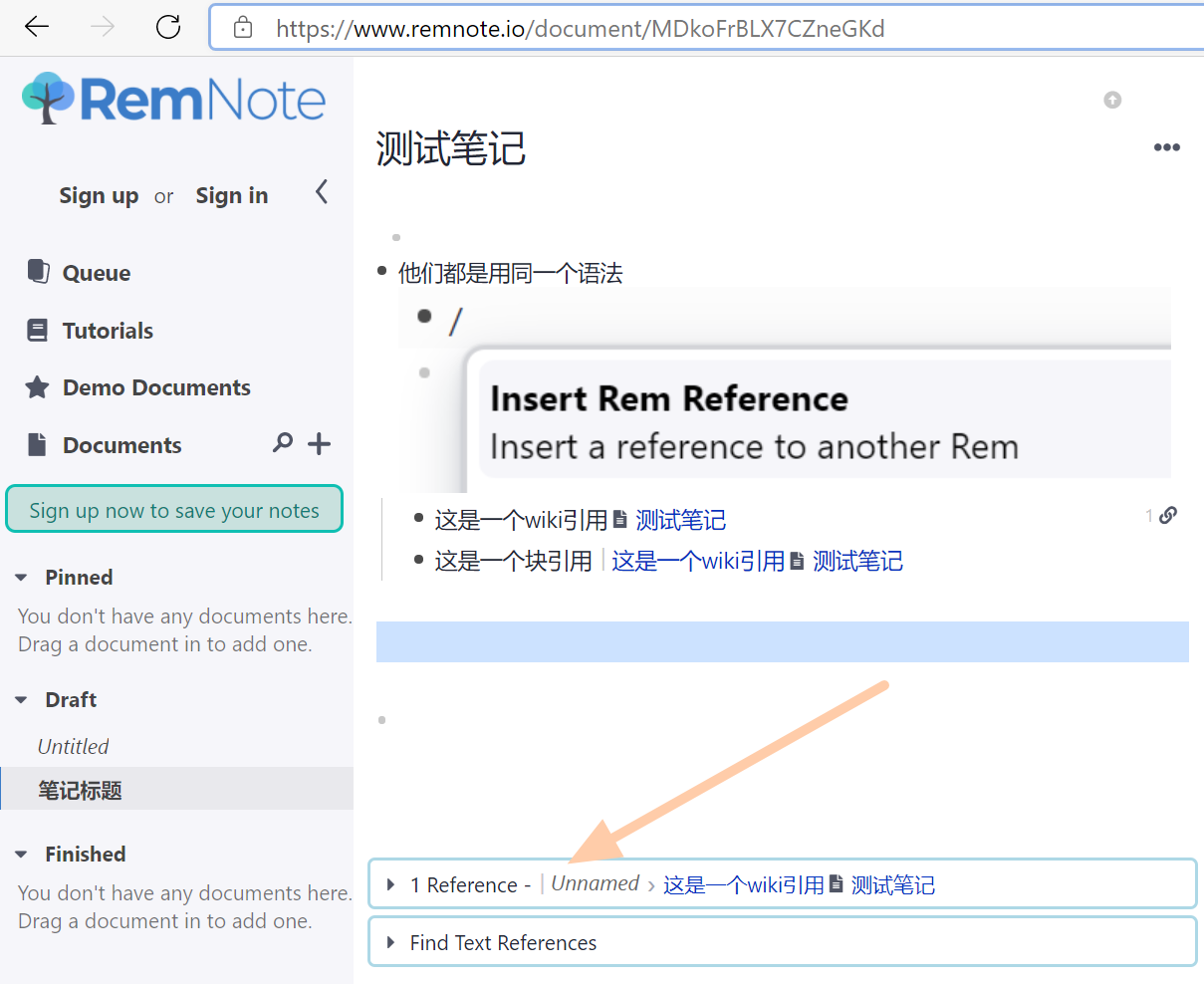Click the Documents search icon
This screenshot has width=1204, height=984.
coord(283,444)
